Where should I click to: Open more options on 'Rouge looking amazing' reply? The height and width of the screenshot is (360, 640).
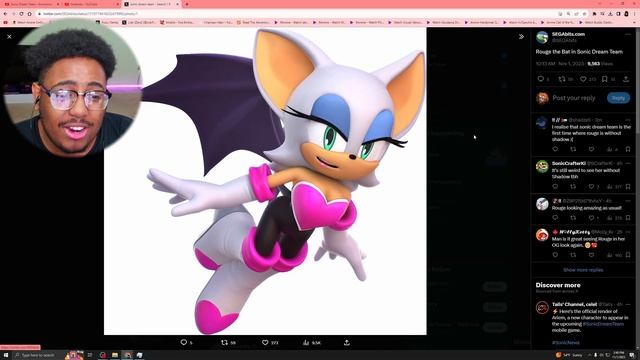pos(628,201)
